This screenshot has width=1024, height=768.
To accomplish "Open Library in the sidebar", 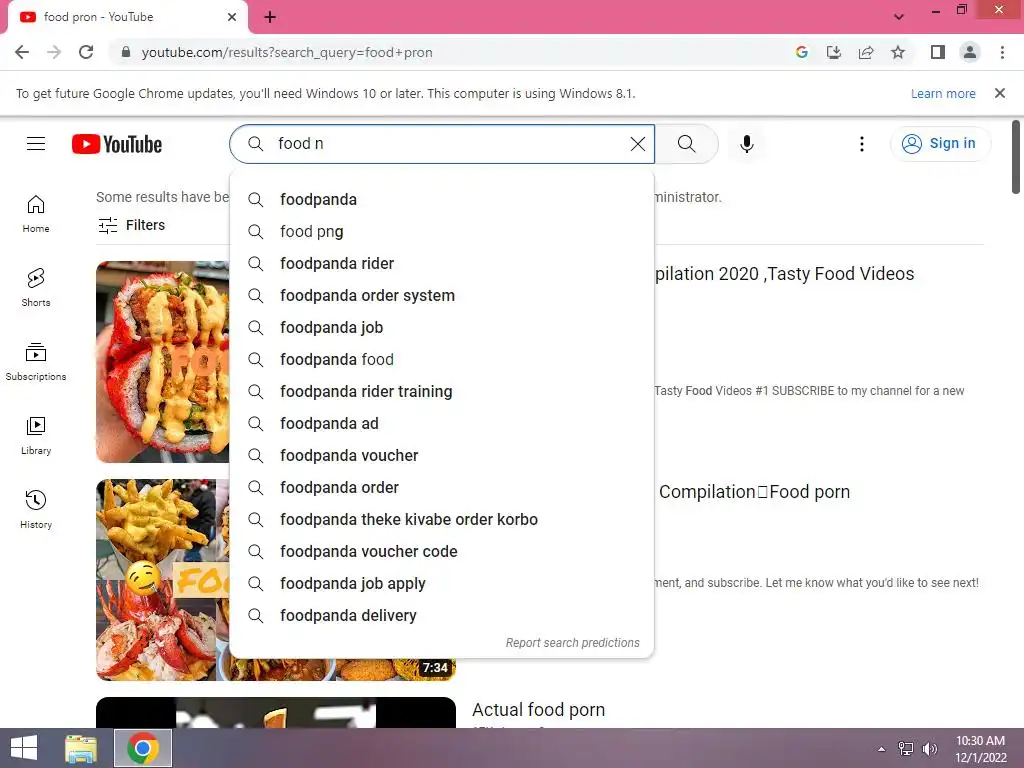I will click(x=36, y=436).
